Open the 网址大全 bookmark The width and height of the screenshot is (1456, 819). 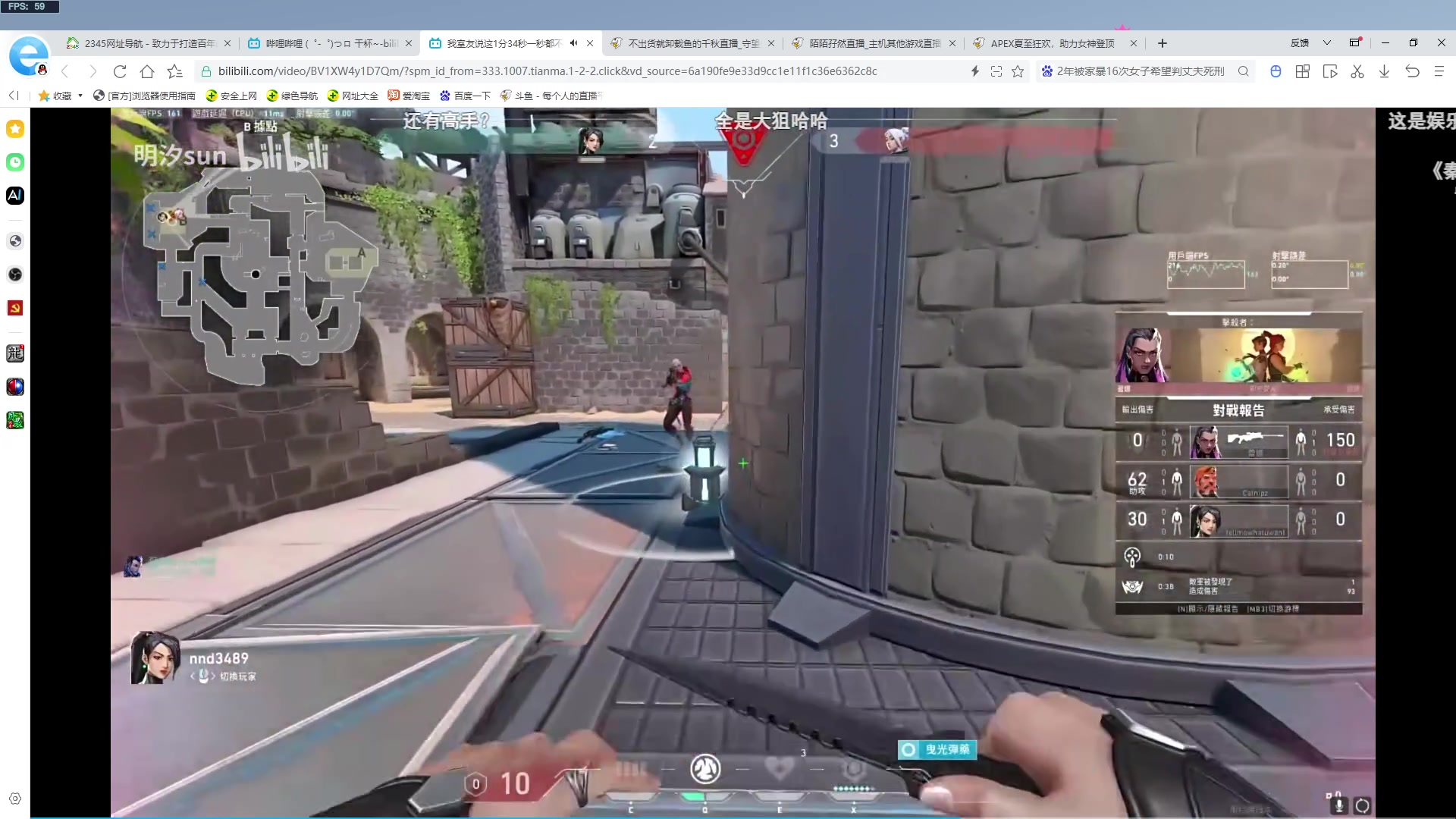[x=353, y=96]
